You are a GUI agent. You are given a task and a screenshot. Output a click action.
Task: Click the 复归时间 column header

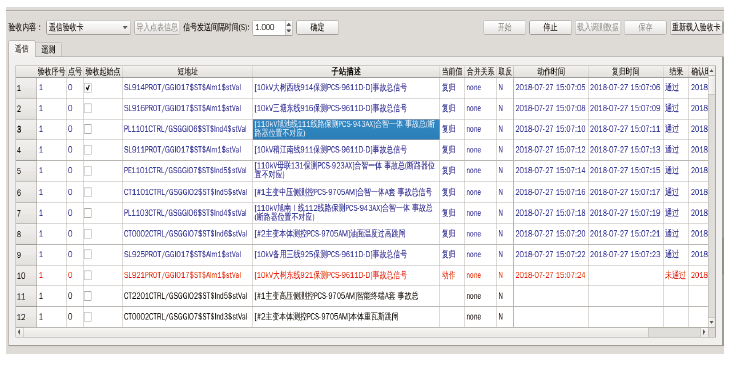point(626,71)
